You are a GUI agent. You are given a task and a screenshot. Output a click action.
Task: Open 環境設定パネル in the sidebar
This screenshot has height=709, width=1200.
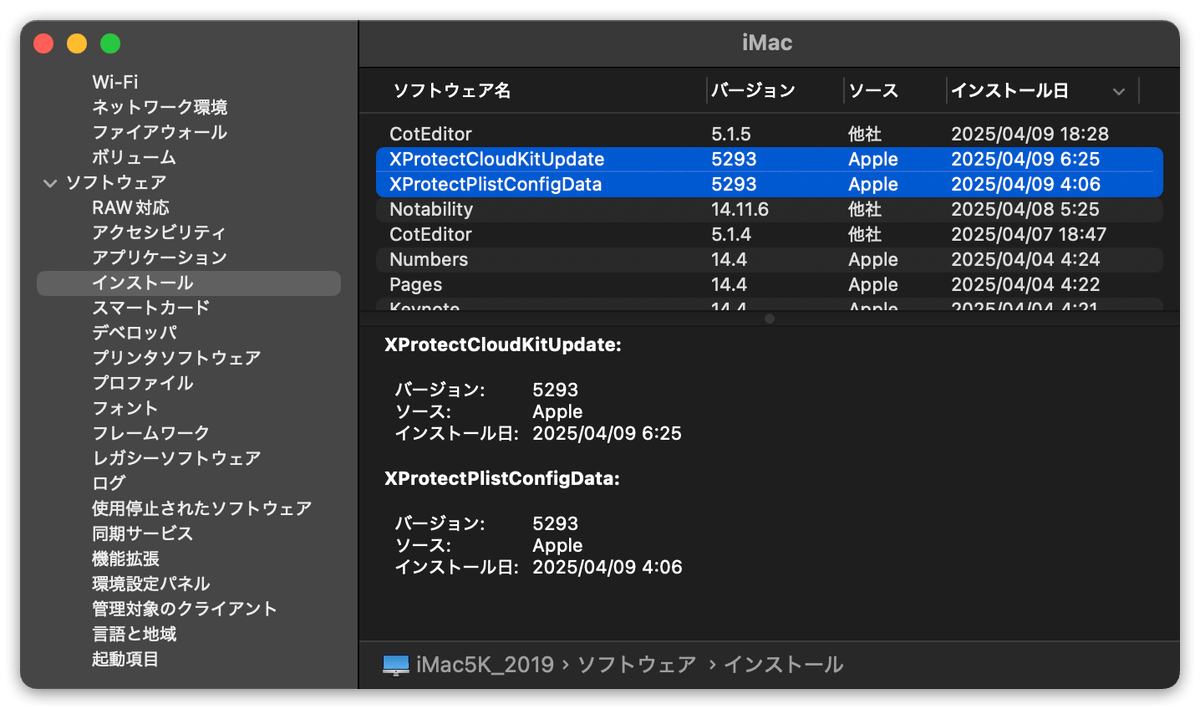[x=151, y=584]
